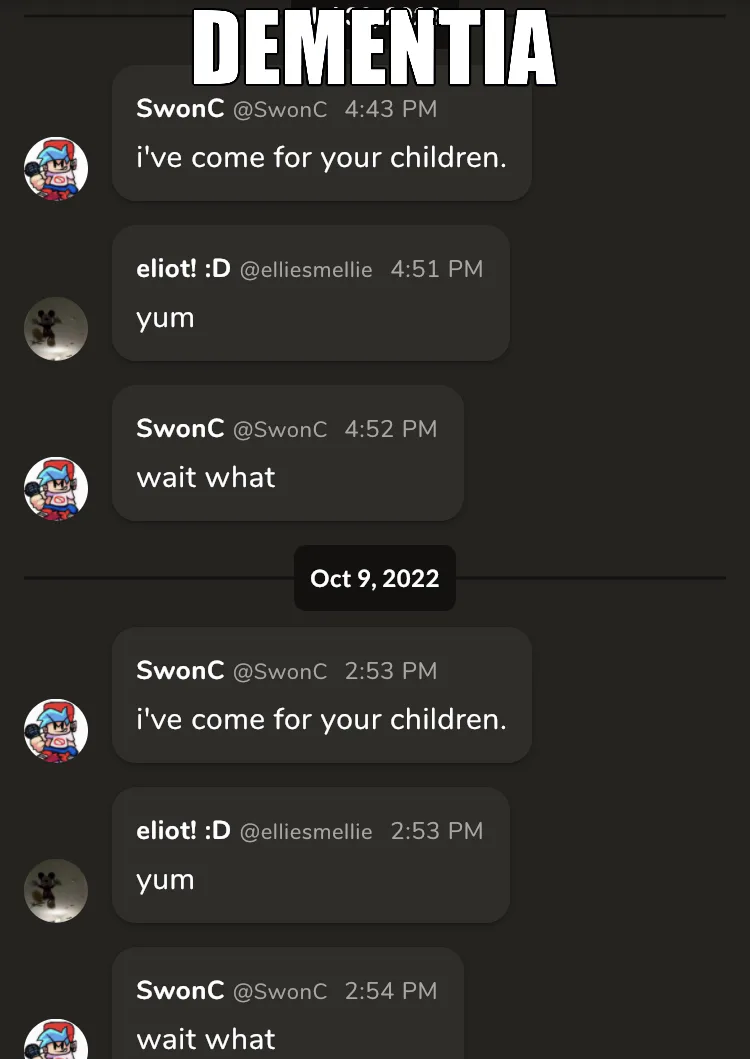
Task: Click the eliot! :D username at 4:51 PM
Action: pyautogui.click(x=183, y=269)
